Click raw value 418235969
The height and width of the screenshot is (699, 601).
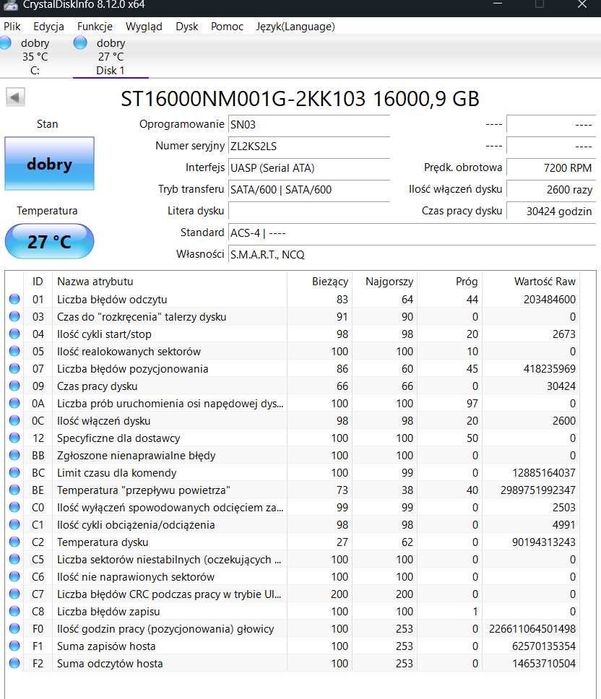pyautogui.click(x=549, y=369)
